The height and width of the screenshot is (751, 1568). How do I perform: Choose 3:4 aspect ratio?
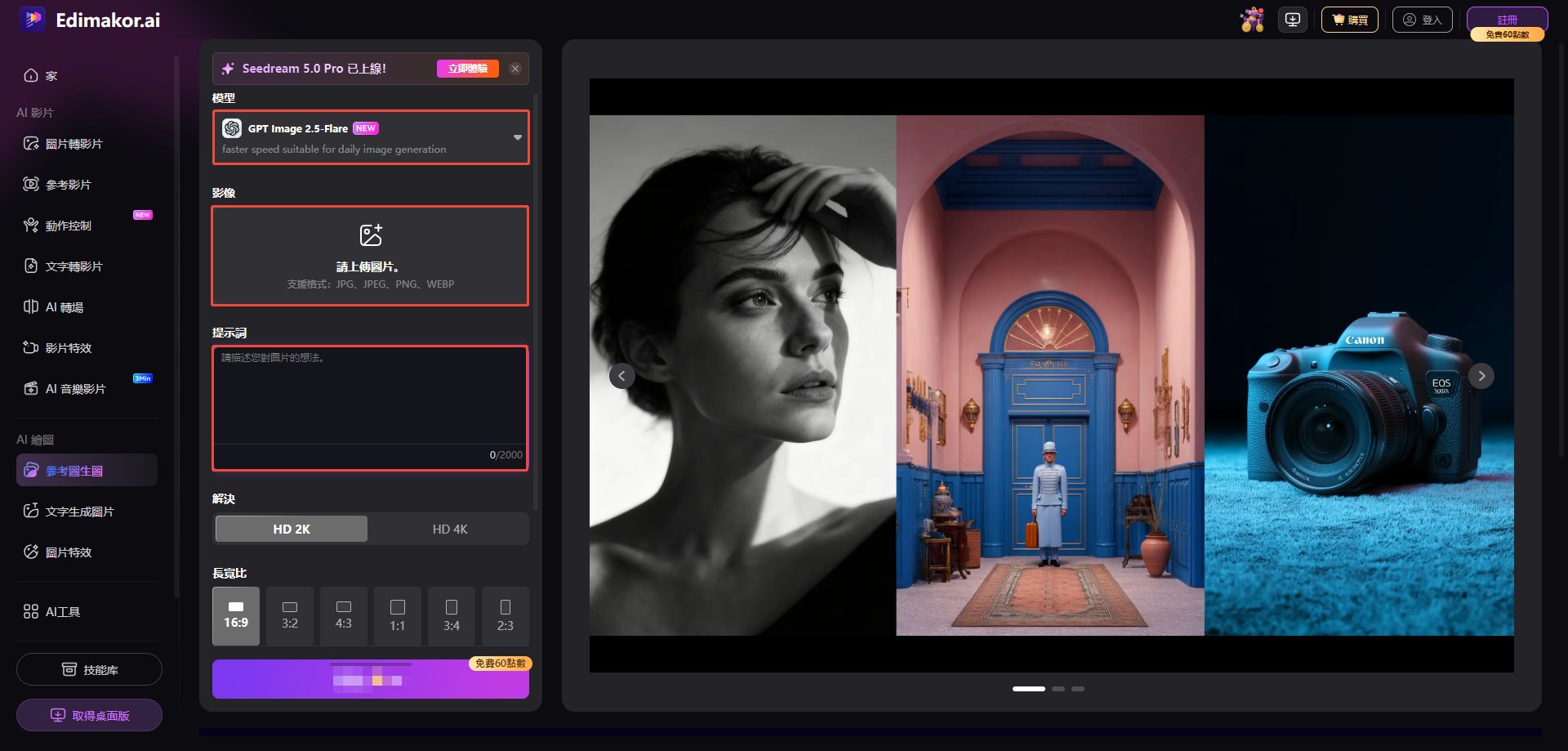click(452, 616)
